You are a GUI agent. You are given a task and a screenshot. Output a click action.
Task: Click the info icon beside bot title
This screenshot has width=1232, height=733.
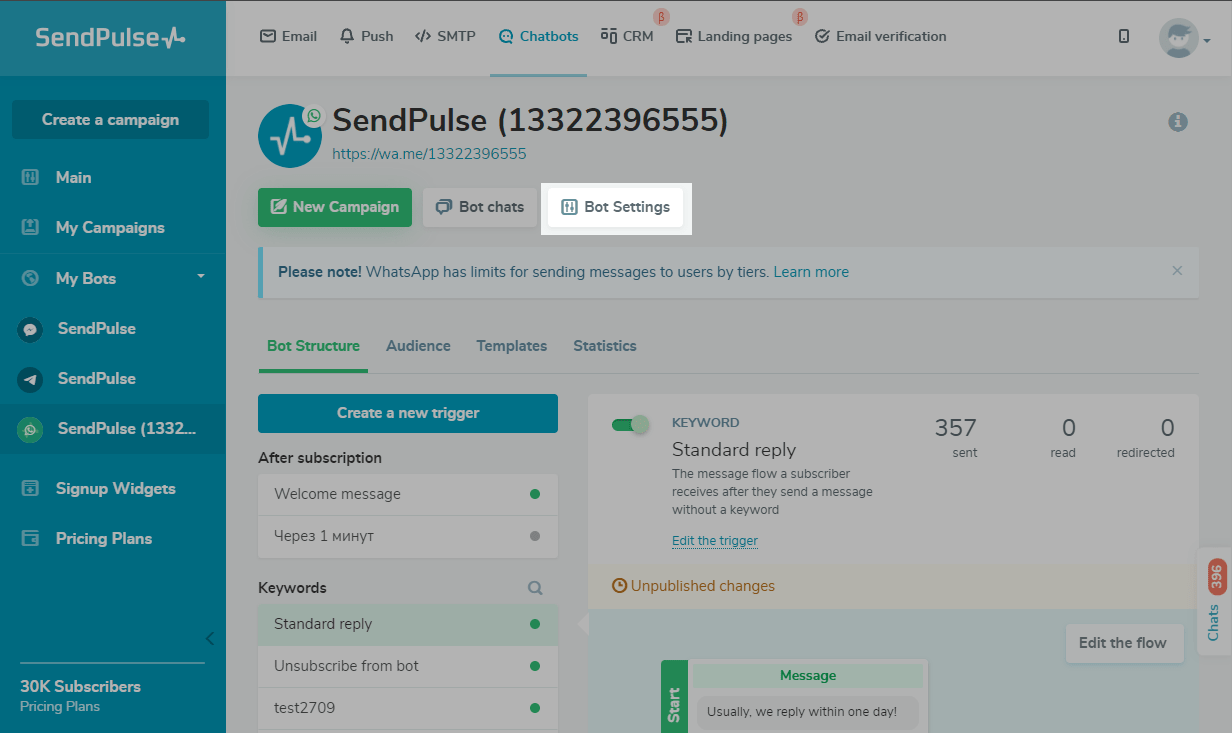1178,122
